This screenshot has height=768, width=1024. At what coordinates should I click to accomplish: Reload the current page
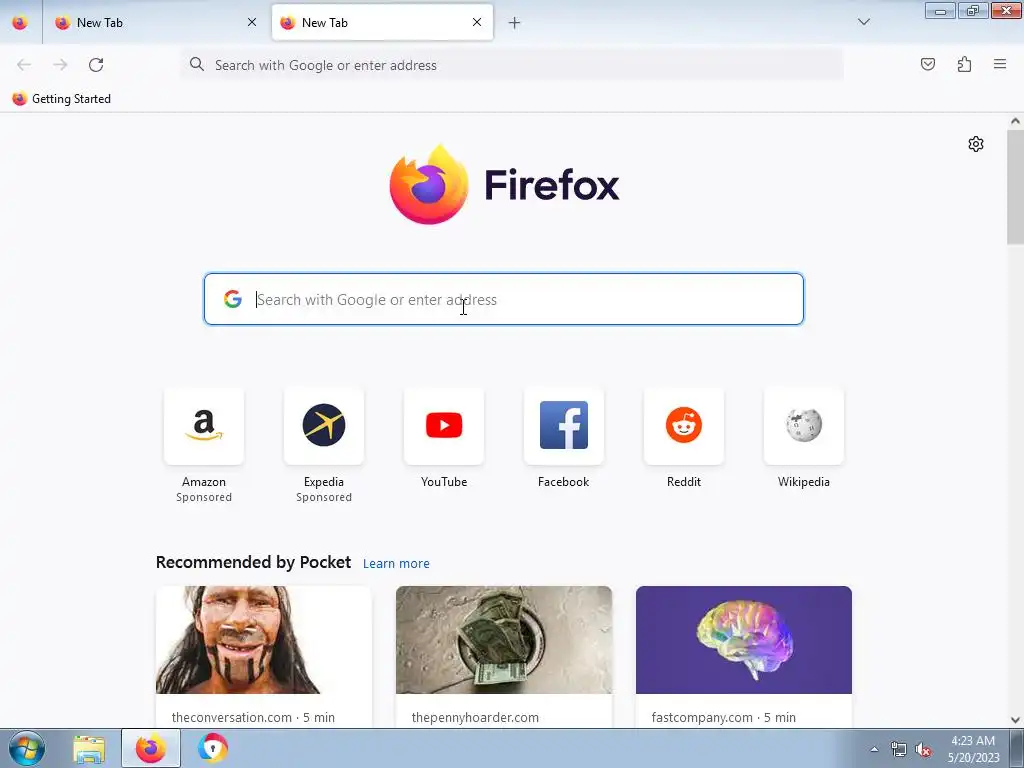[x=96, y=65]
